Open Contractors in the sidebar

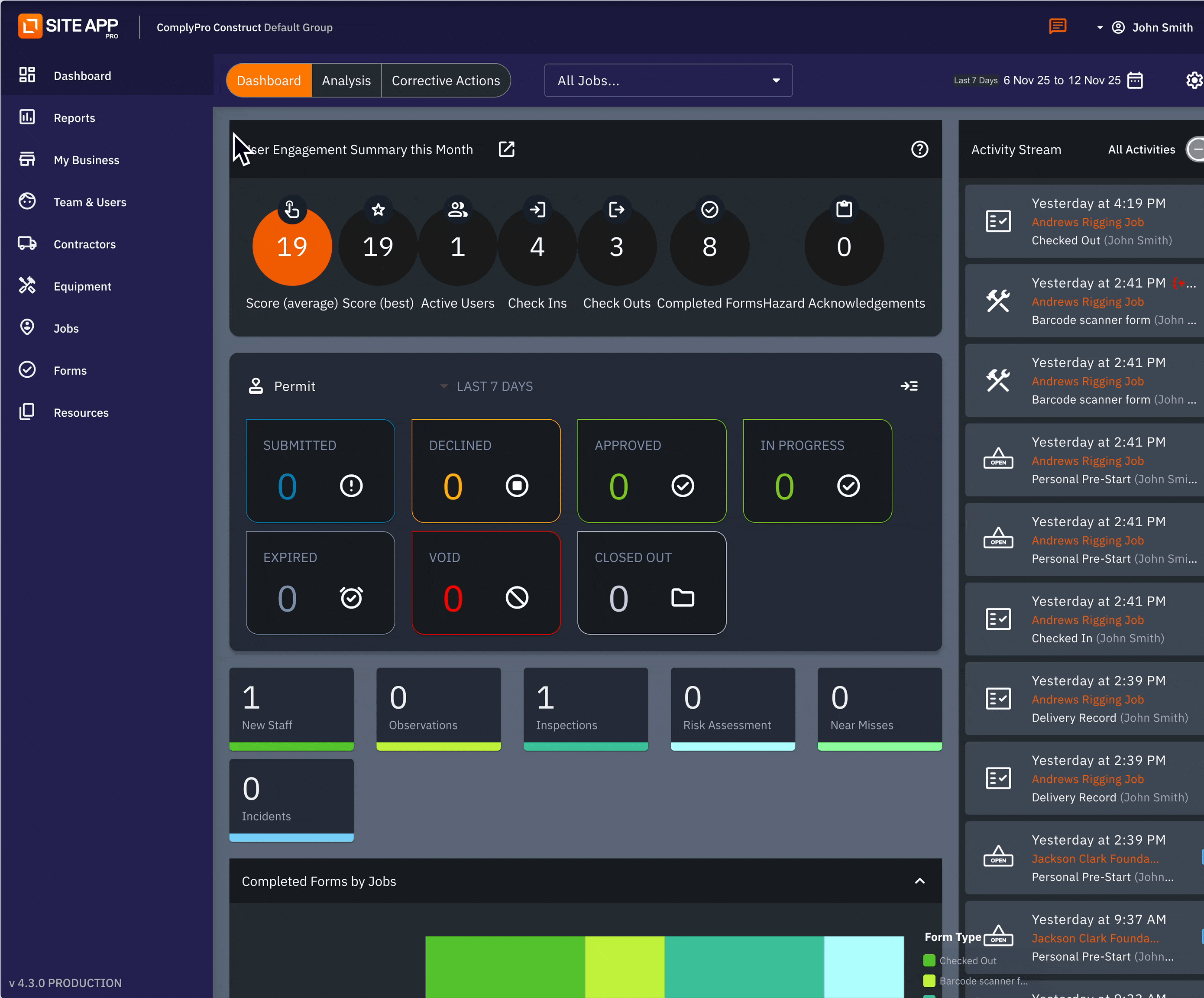[84, 244]
